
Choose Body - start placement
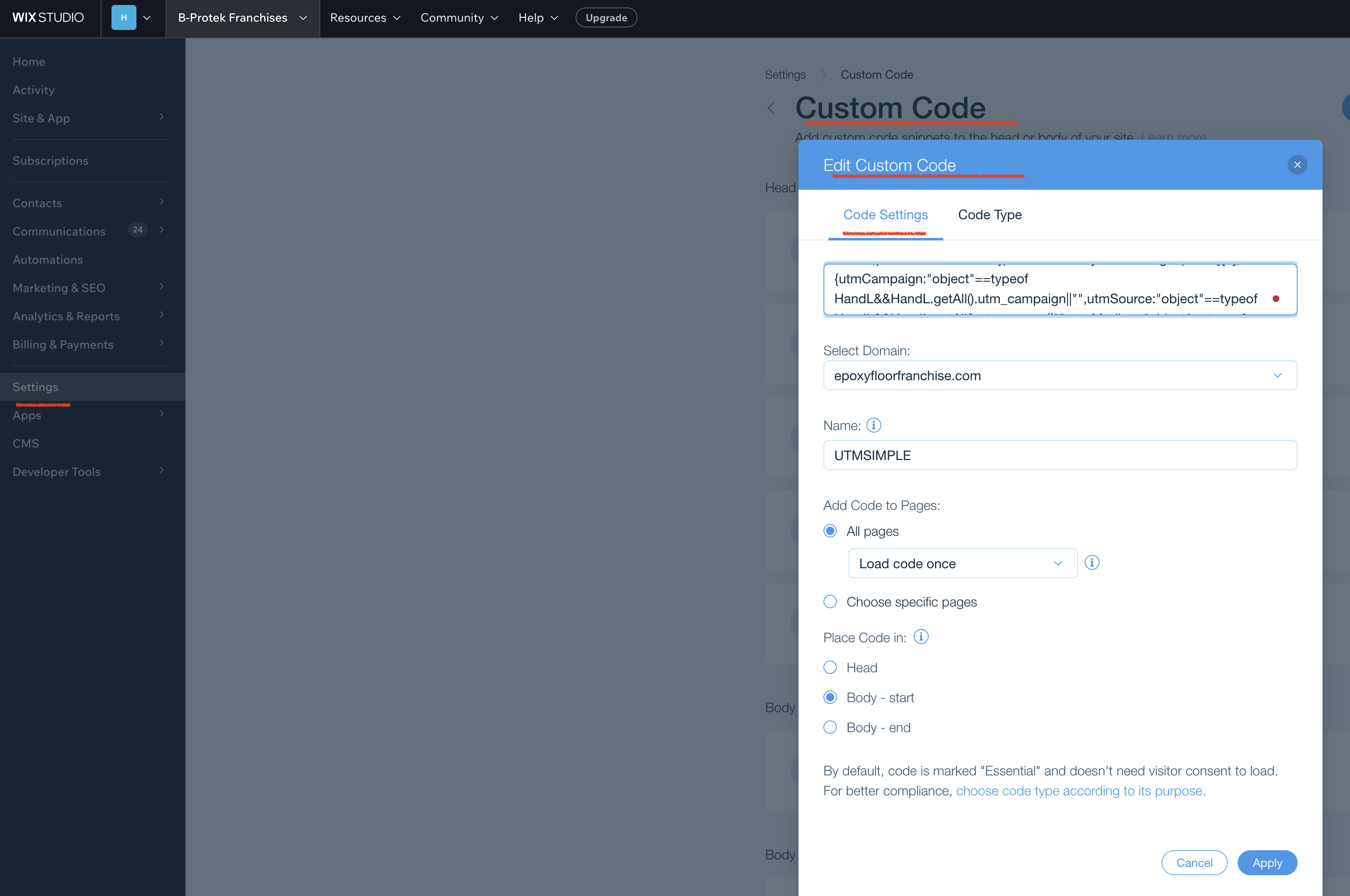coord(830,697)
